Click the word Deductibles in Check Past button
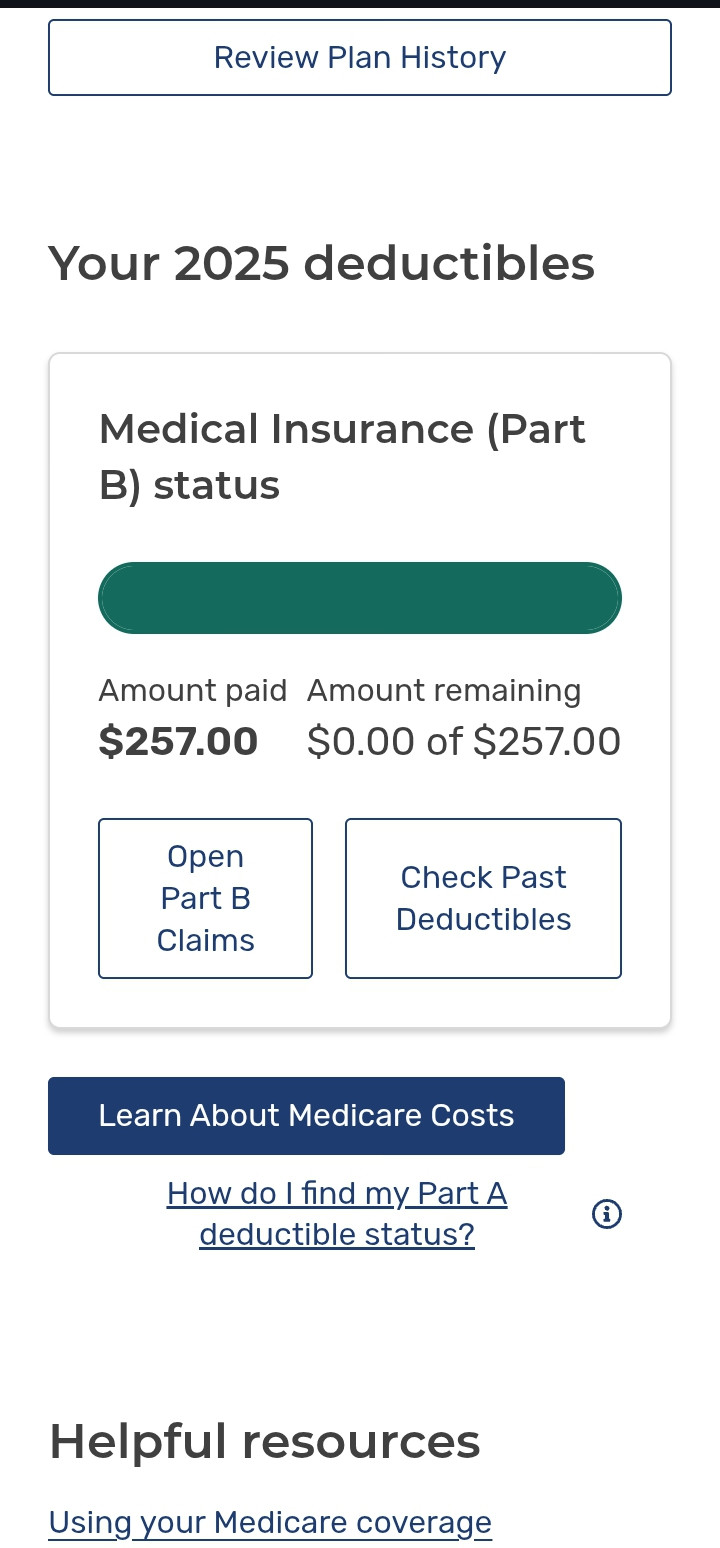Screen dimensions: 720x1548 483,920
